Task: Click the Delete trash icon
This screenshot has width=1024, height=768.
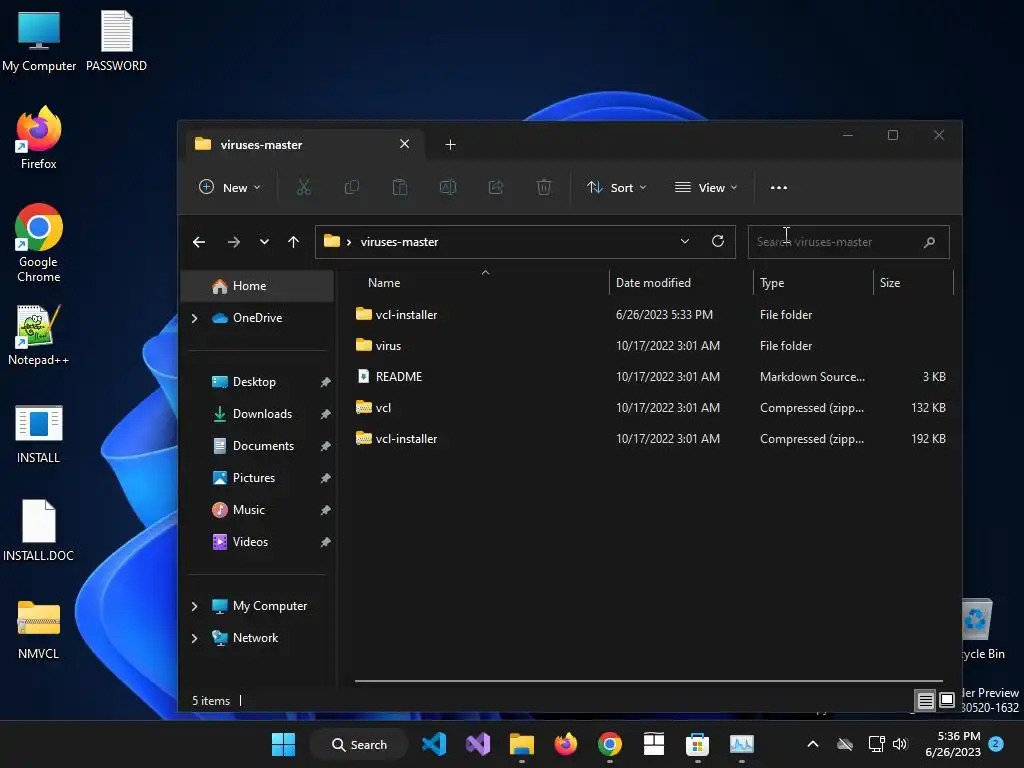Action: 544,187
